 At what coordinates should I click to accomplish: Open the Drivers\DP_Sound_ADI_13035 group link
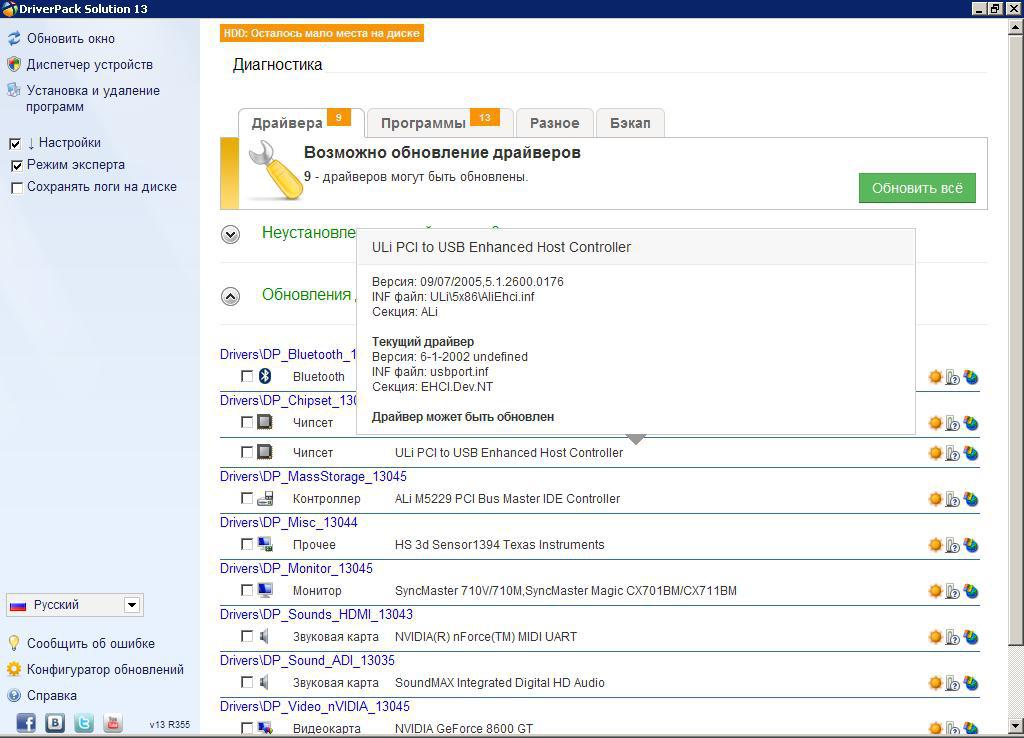tap(308, 661)
